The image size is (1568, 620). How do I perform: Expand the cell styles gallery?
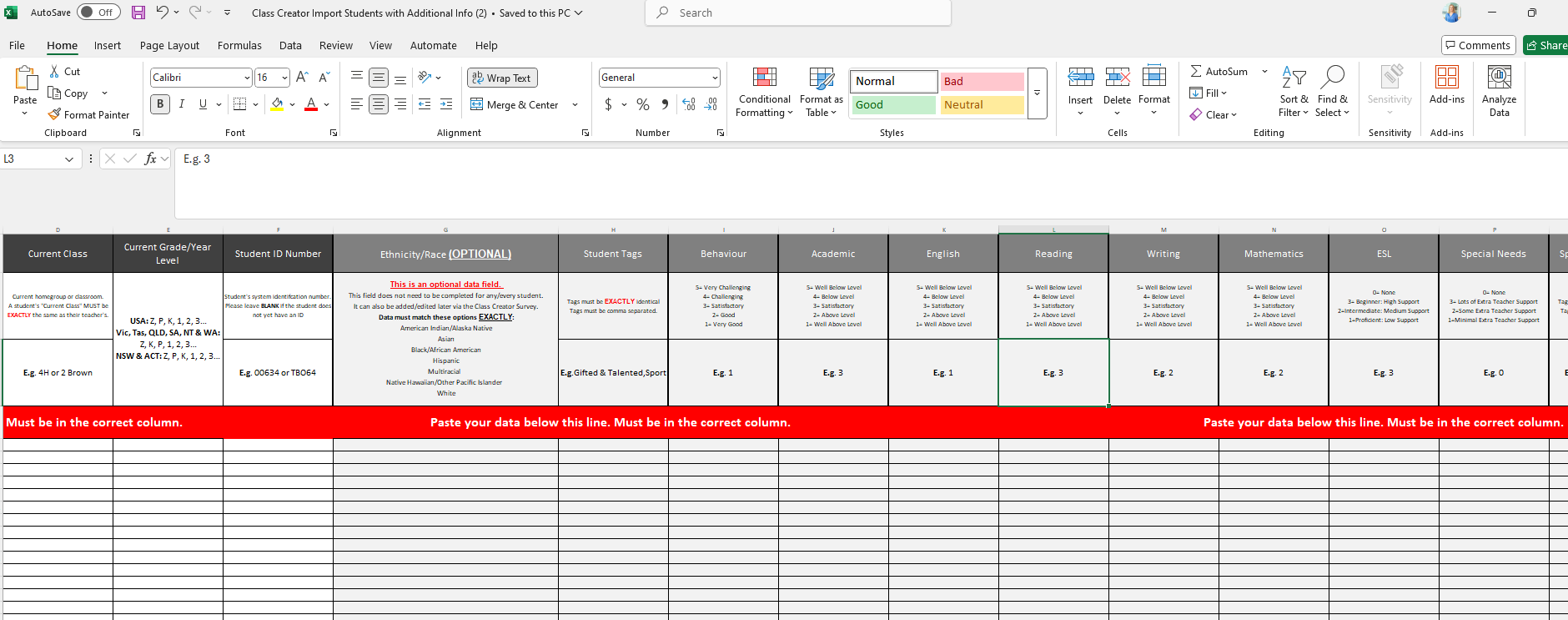click(1037, 93)
